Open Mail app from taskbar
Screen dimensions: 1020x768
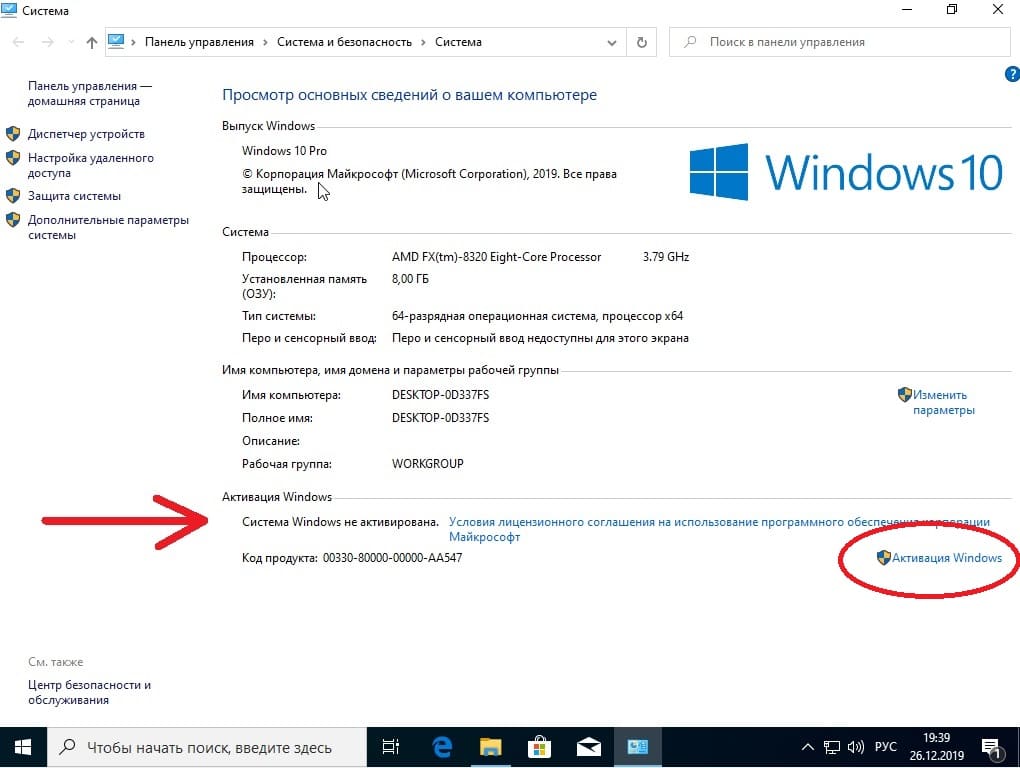point(589,747)
